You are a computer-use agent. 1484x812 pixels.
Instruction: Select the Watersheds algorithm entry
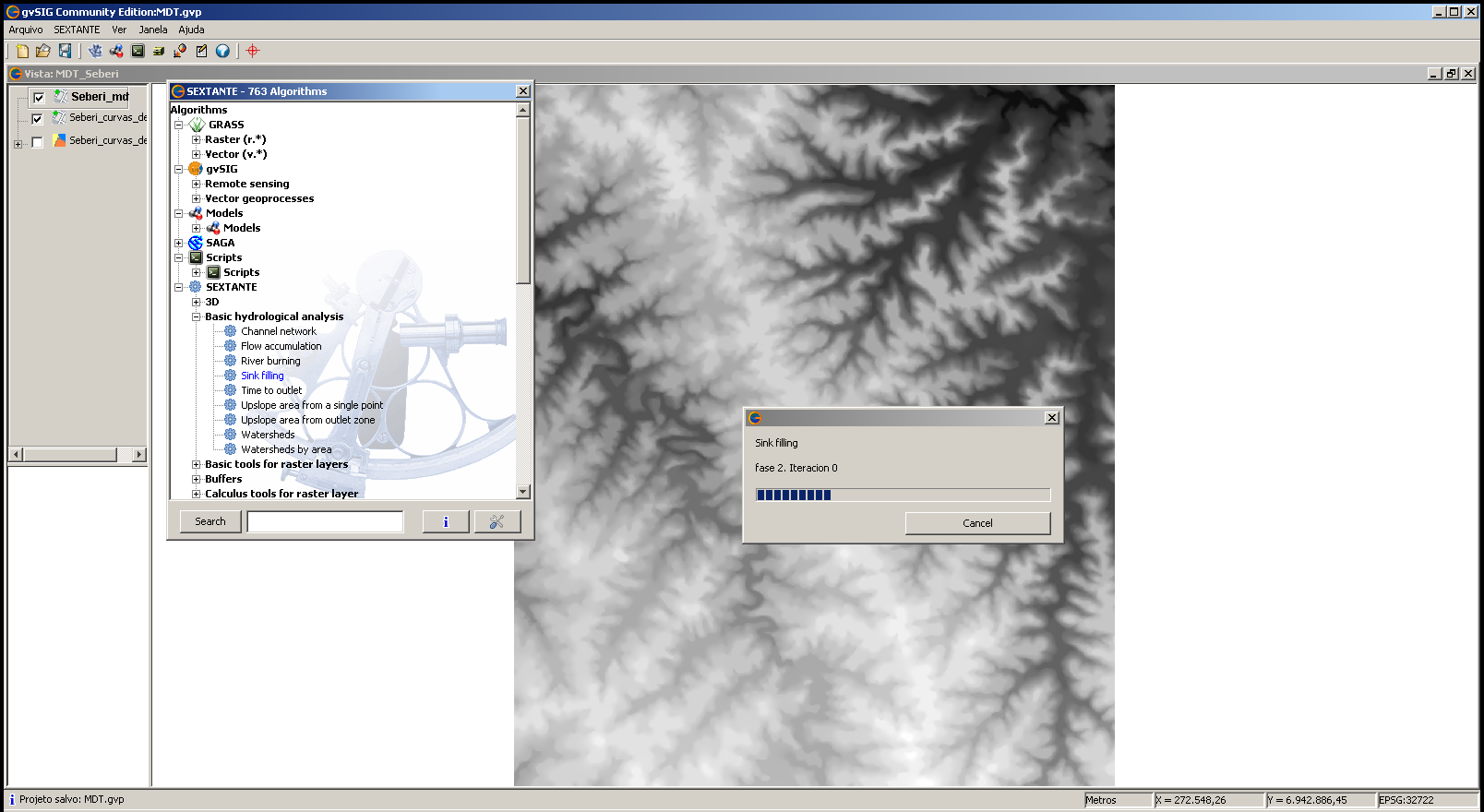[x=268, y=435]
